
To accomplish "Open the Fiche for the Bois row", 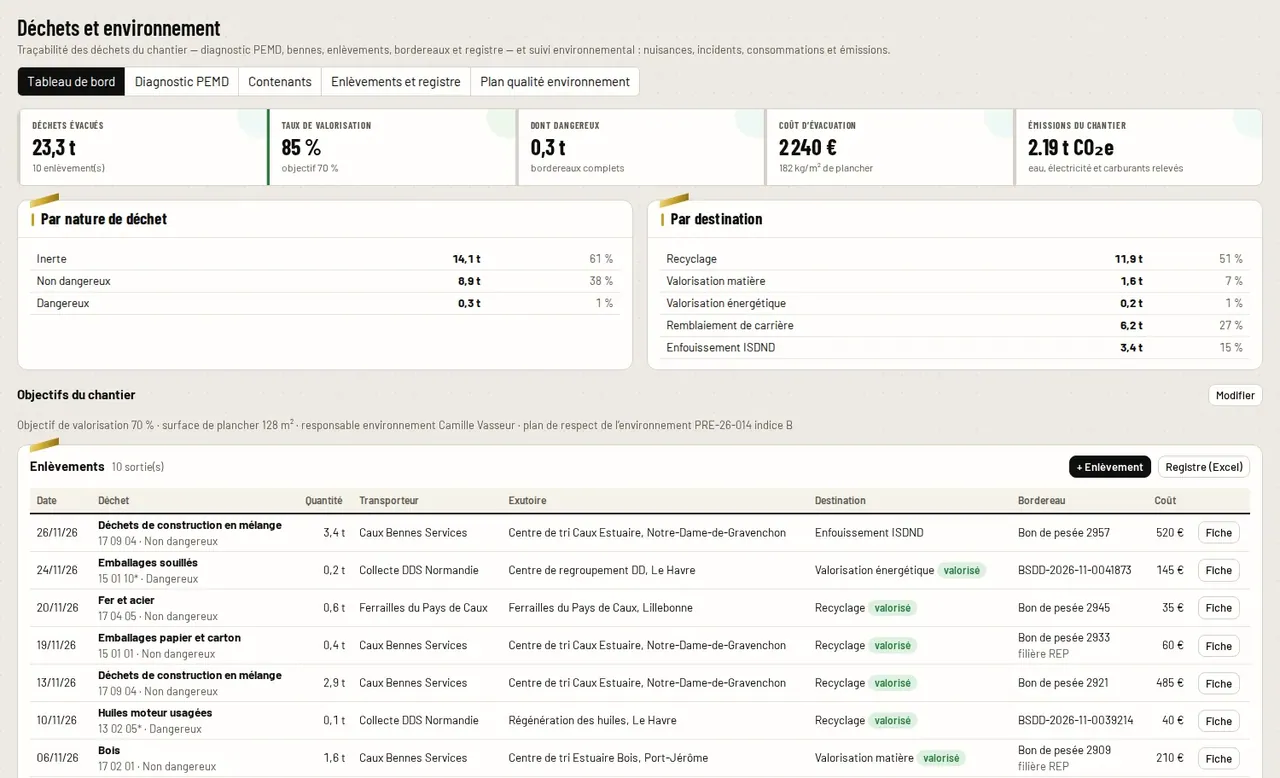I will (1219, 758).
